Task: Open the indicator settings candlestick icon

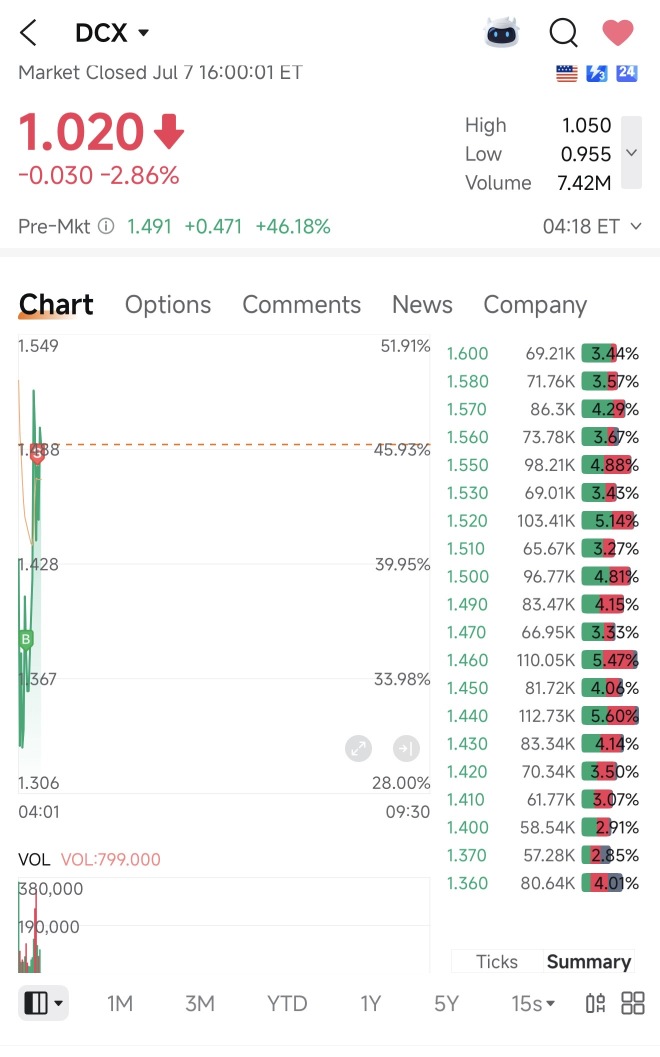Action: point(596,1003)
